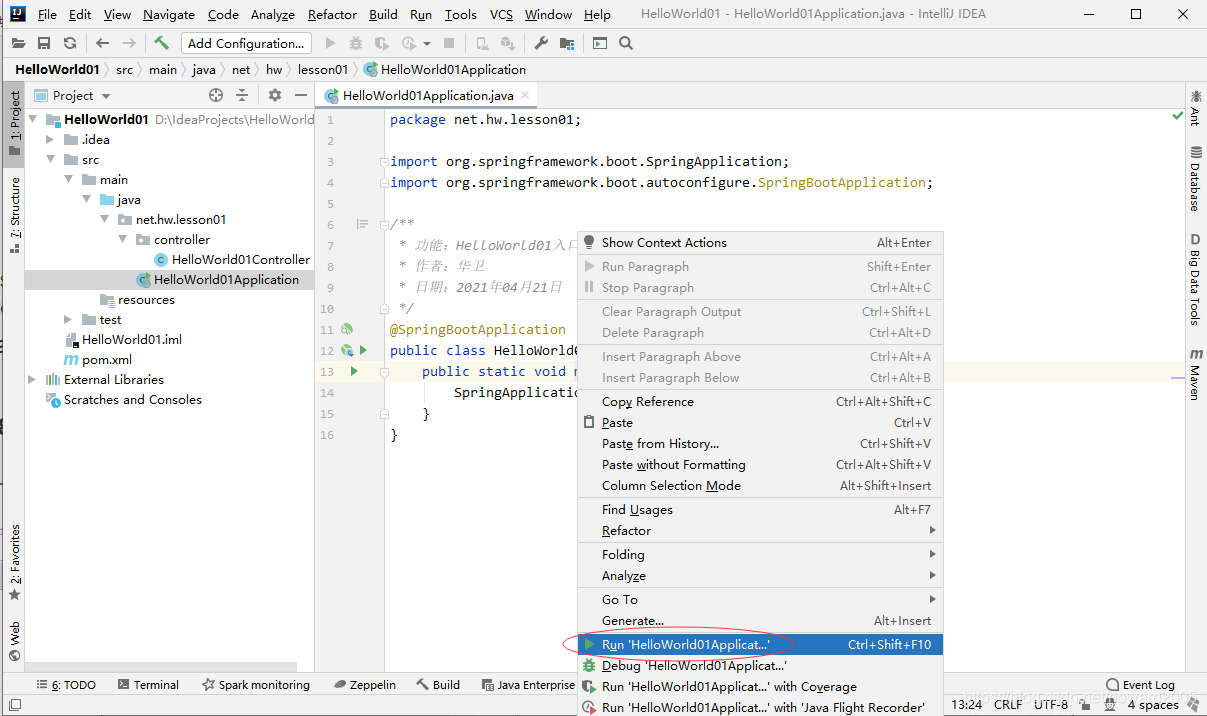Click the Debug bug toolbar icon

356,43
